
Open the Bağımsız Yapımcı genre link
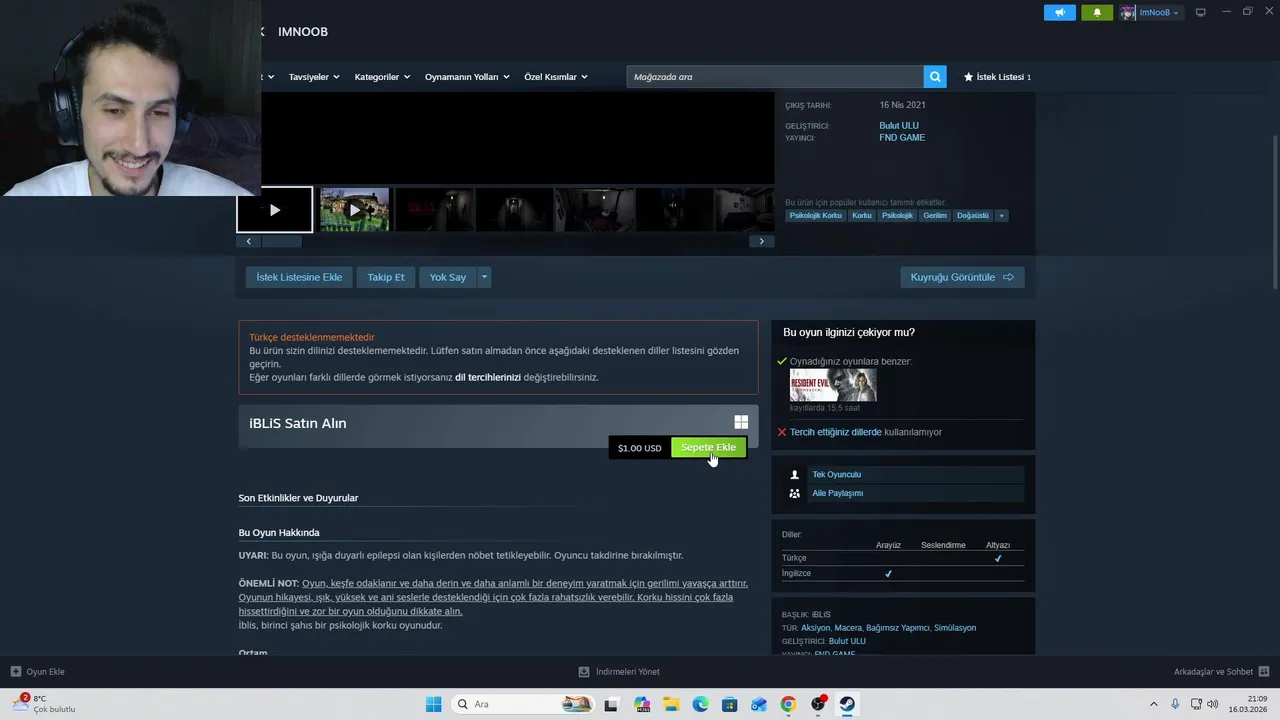coord(898,628)
